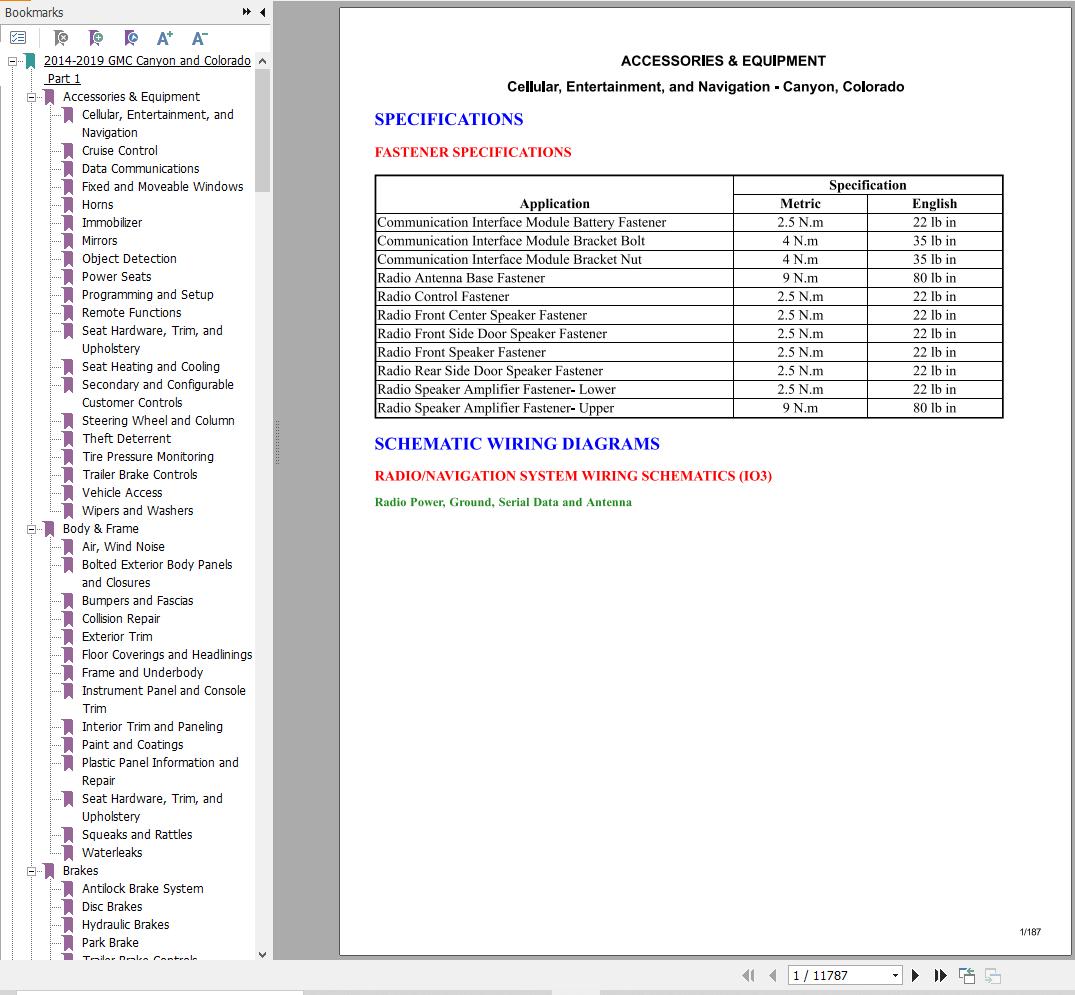The image size is (1075, 995).
Task: Go to the next page
Action: [915, 975]
